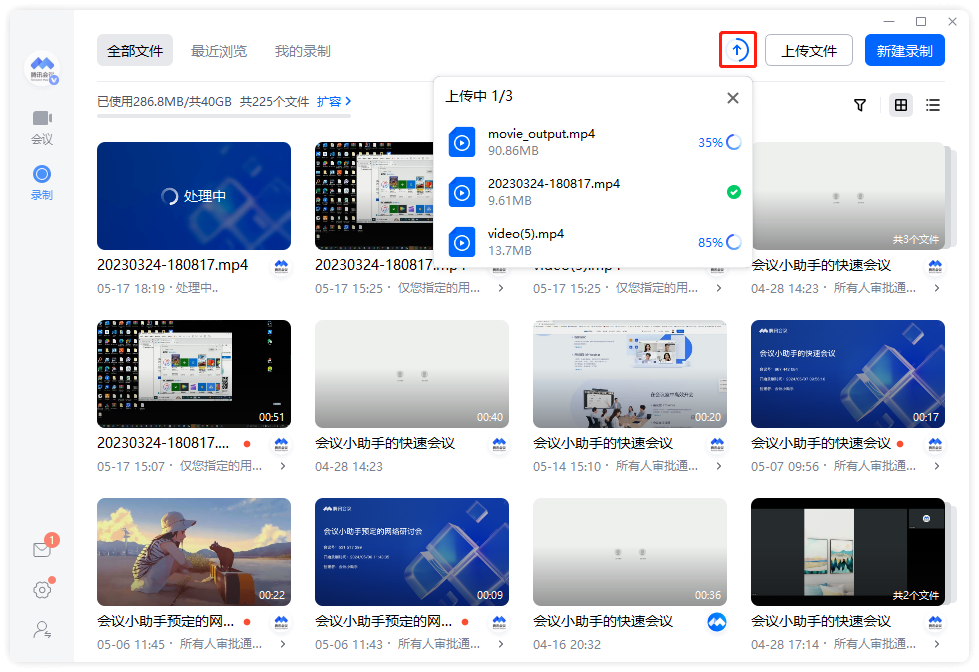
Task: Expand permissions chevron for 05-07 09:56 recording
Action: (x=937, y=466)
